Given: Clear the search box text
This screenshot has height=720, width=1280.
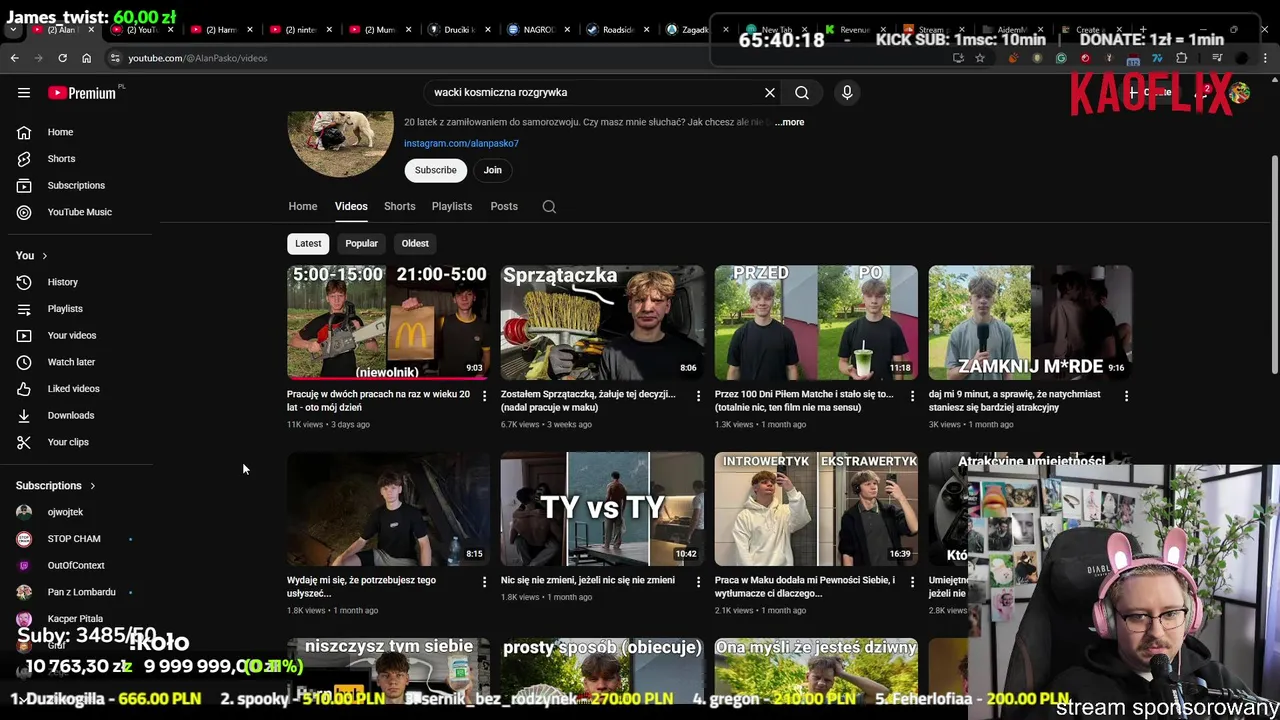Looking at the screenshot, I should click(x=770, y=92).
